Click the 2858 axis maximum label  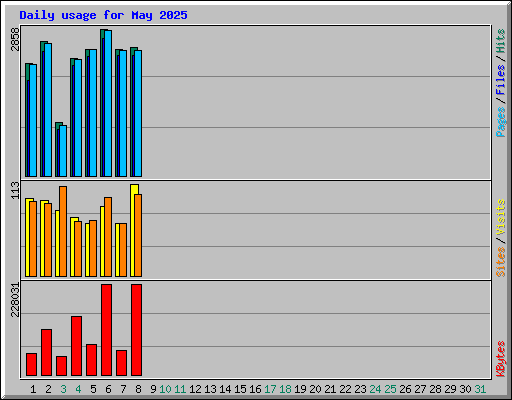[x=15, y=39]
